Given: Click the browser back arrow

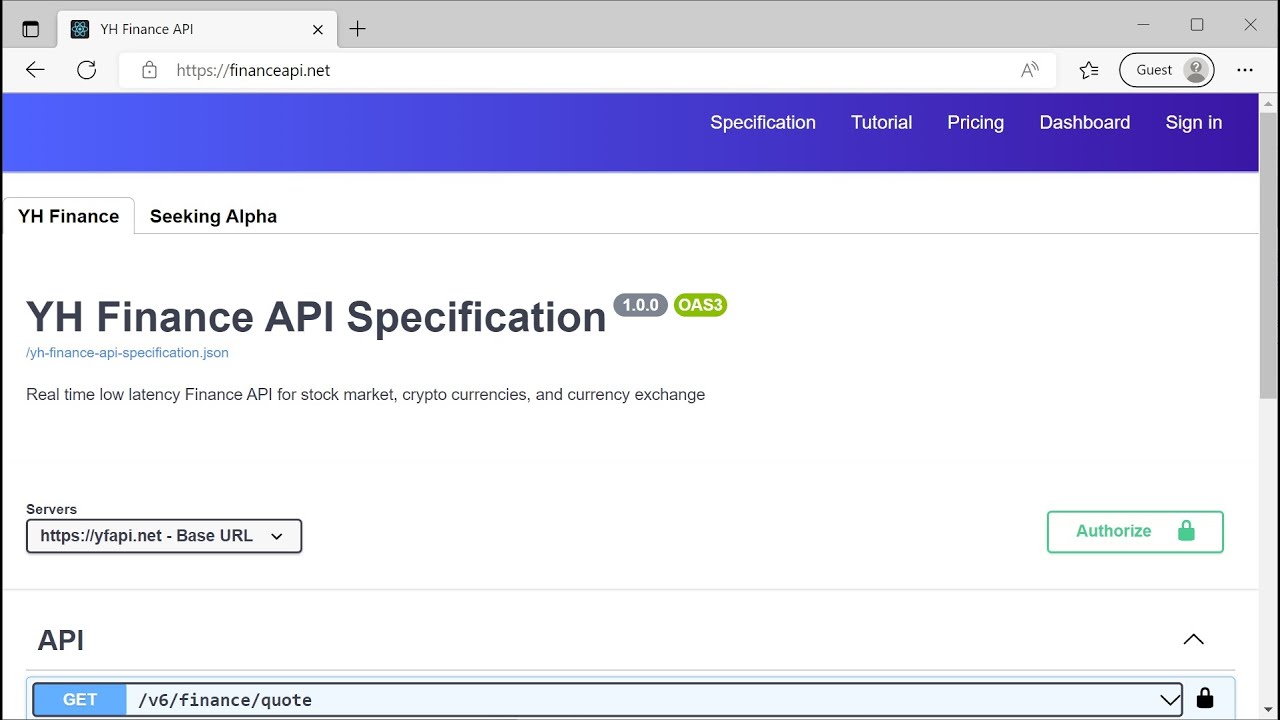Looking at the screenshot, I should coord(35,70).
